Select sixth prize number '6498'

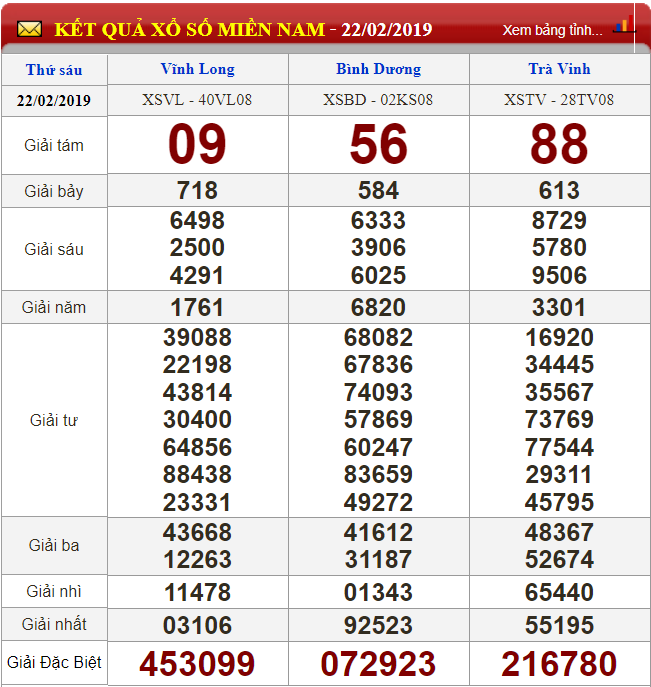197,220
